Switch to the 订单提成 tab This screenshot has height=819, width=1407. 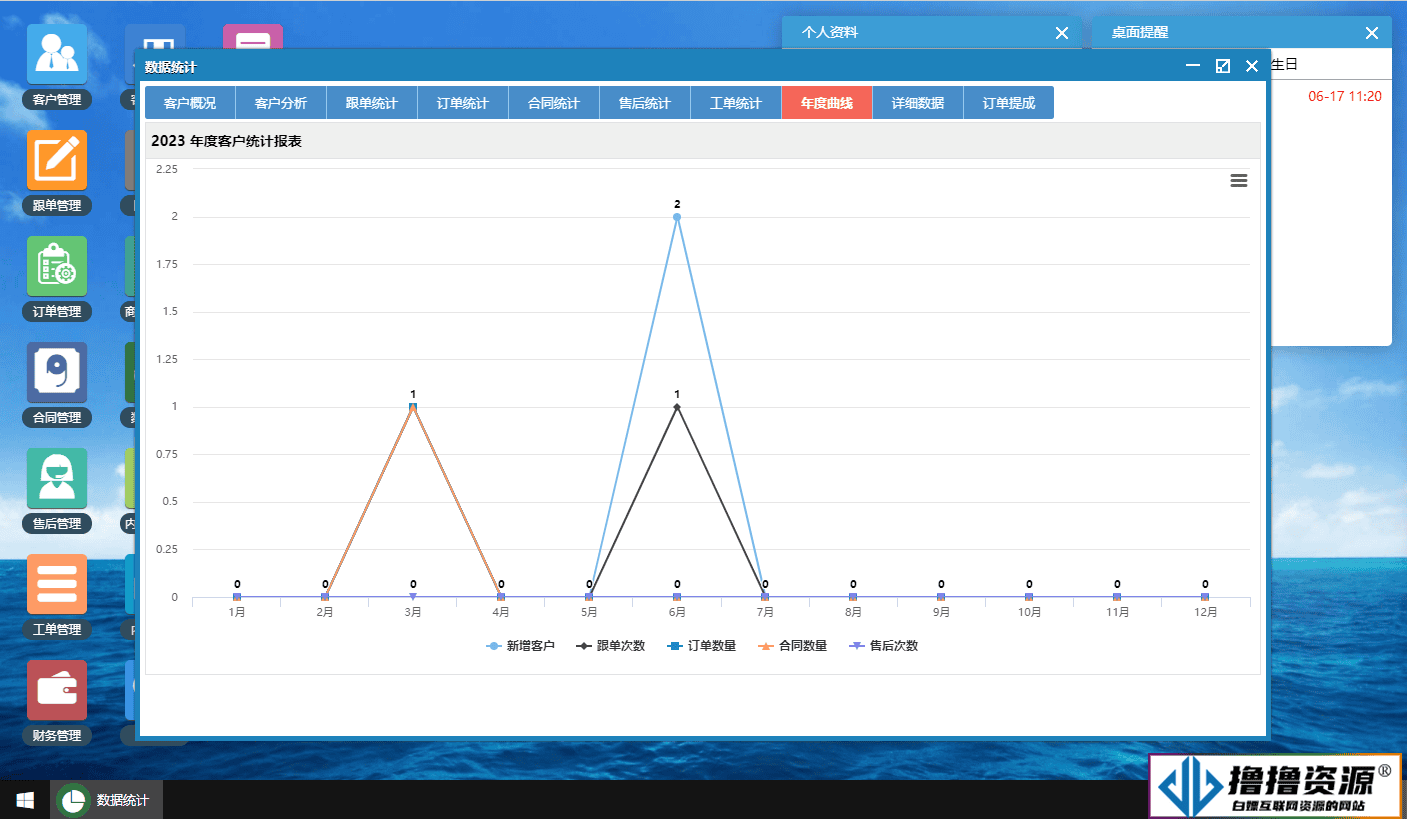[1009, 103]
